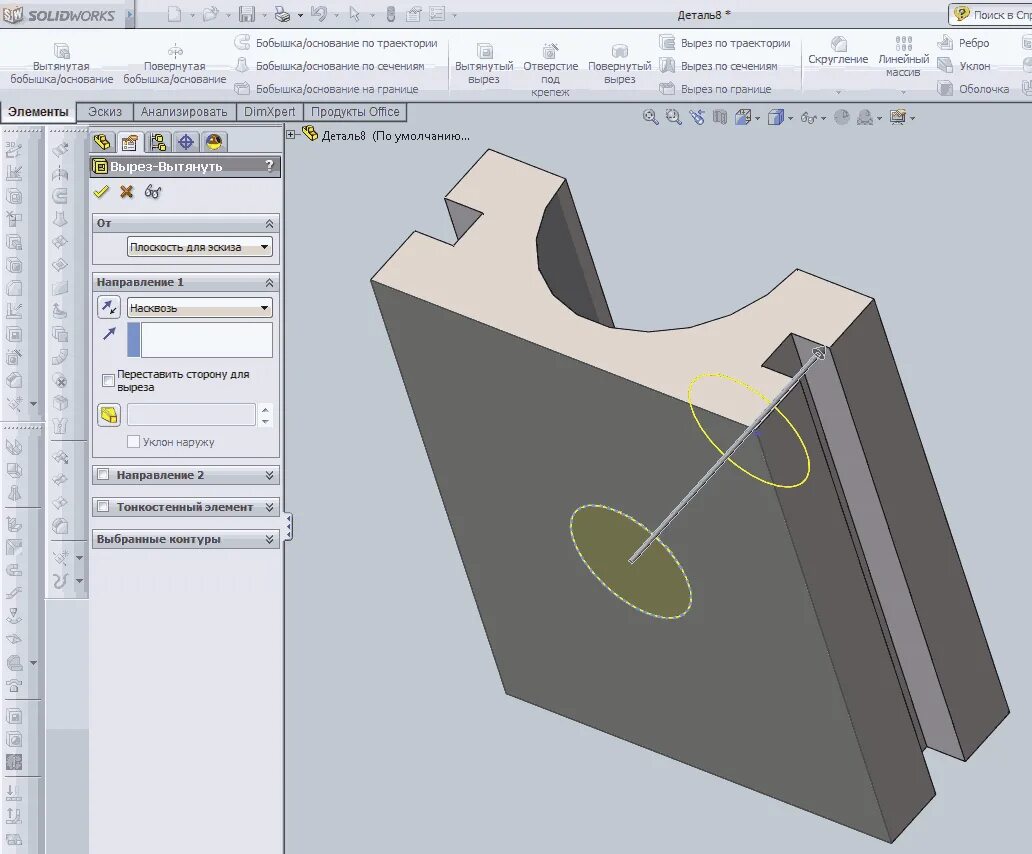Open DimXpertManager tab icon
This screenshot has height=854, width=1032.
pyautogui.click(x=186, y=142)
